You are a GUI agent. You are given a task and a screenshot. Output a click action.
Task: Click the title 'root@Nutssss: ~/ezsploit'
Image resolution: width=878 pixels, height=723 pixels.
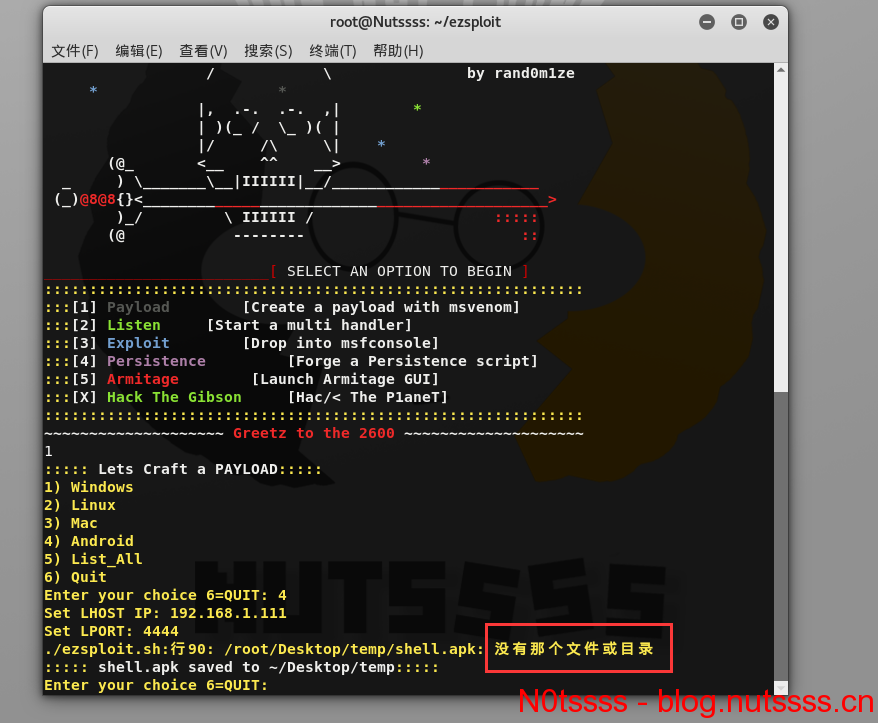[x=415, y=22]
